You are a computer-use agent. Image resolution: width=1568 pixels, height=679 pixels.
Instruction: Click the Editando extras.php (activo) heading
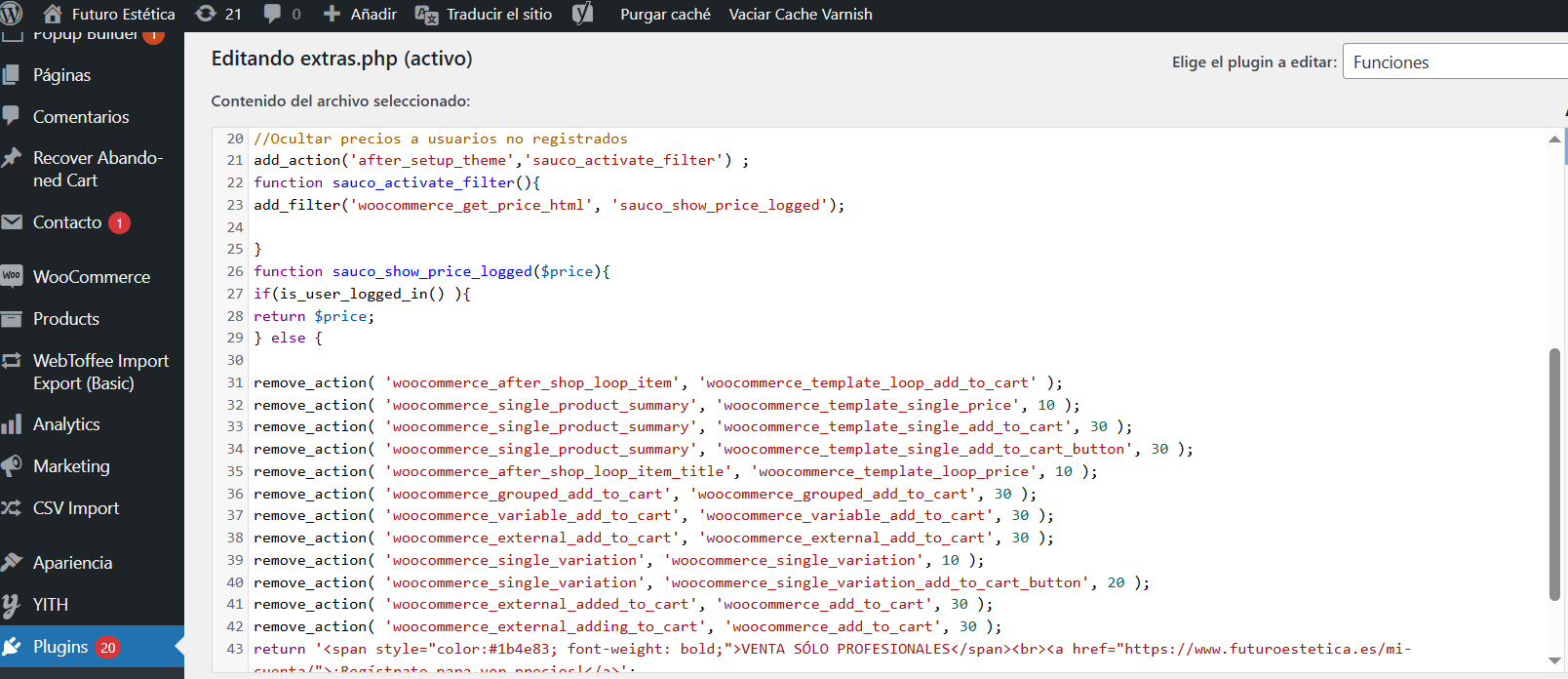[341, 59]
